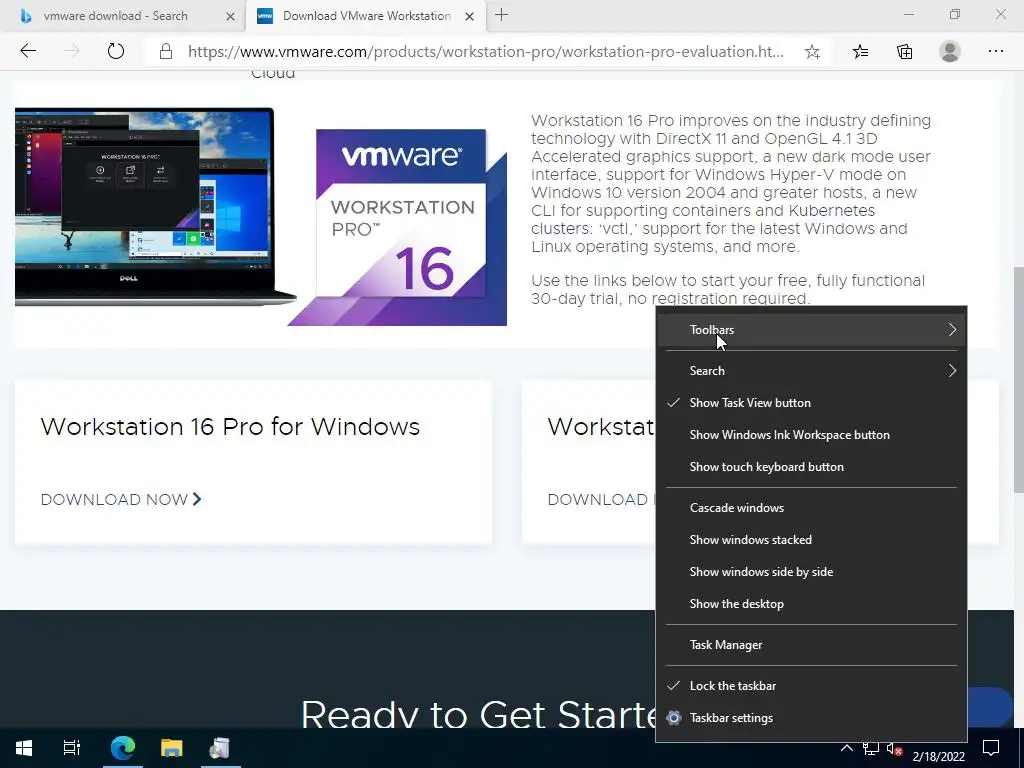Open the muted volume tray icon
Image resolution: width=1024 pixels, height=768 pixels.
pos(894,748)
